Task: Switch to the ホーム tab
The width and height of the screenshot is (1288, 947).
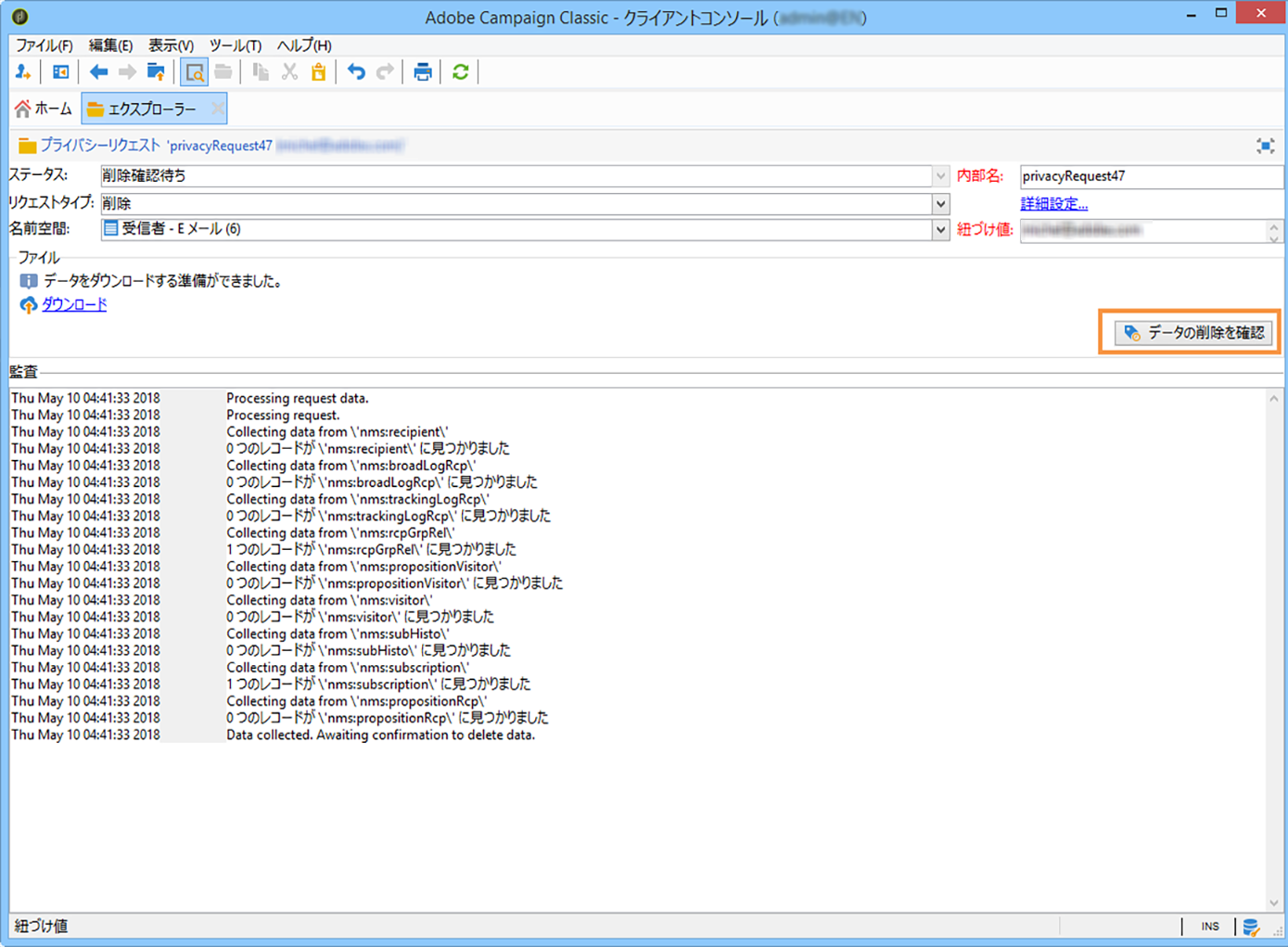Action: (43, 109)
